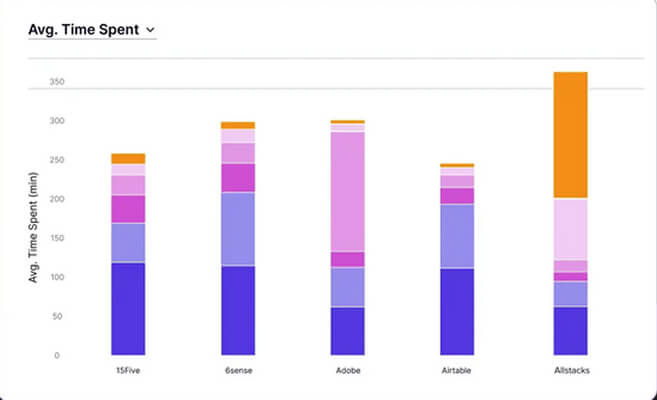Click the 50 y-axis tick value
The image size is (657, 400).
coord(57,316)
